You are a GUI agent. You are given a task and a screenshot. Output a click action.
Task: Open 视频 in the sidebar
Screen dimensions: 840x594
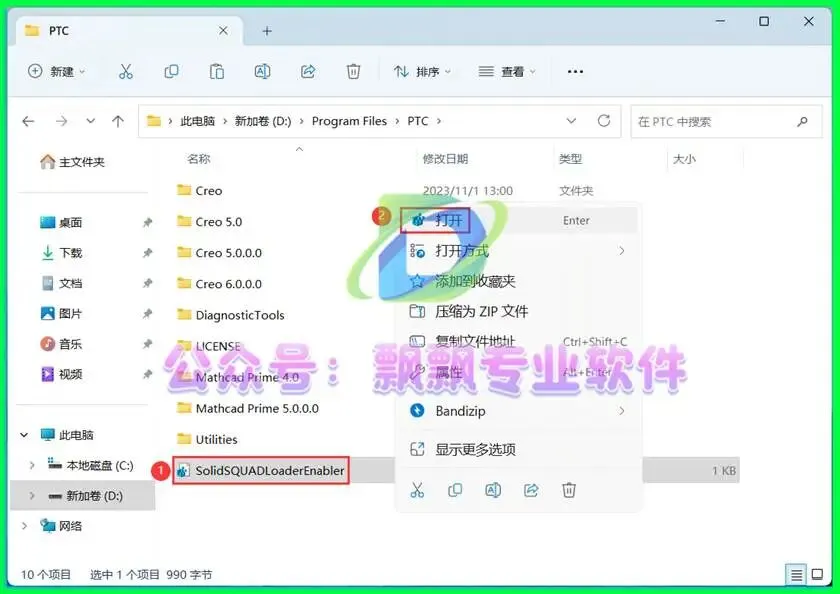pyautogui.click(x=61, y=374)
